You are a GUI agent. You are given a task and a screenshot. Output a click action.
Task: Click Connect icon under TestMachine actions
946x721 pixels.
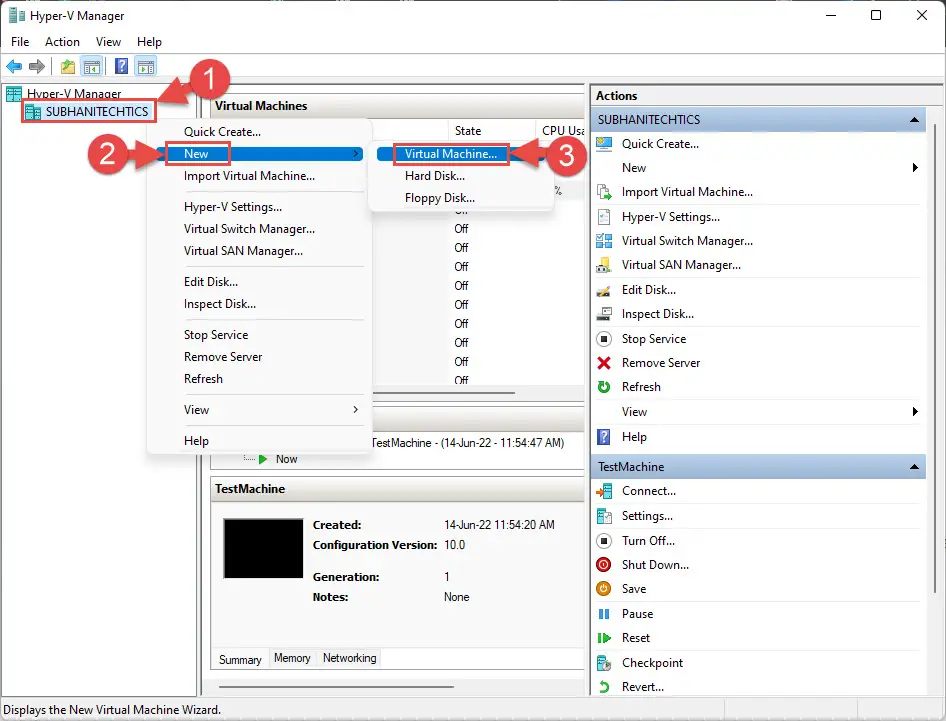(x=604, y=491)
